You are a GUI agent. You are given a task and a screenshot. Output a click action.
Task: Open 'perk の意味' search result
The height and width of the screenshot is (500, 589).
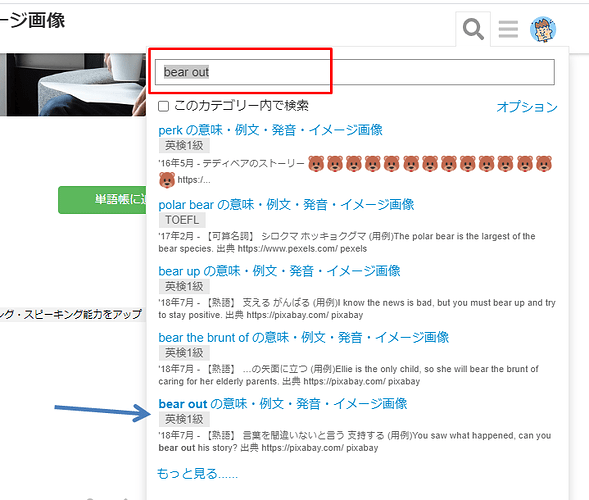[x=270, y=130]
